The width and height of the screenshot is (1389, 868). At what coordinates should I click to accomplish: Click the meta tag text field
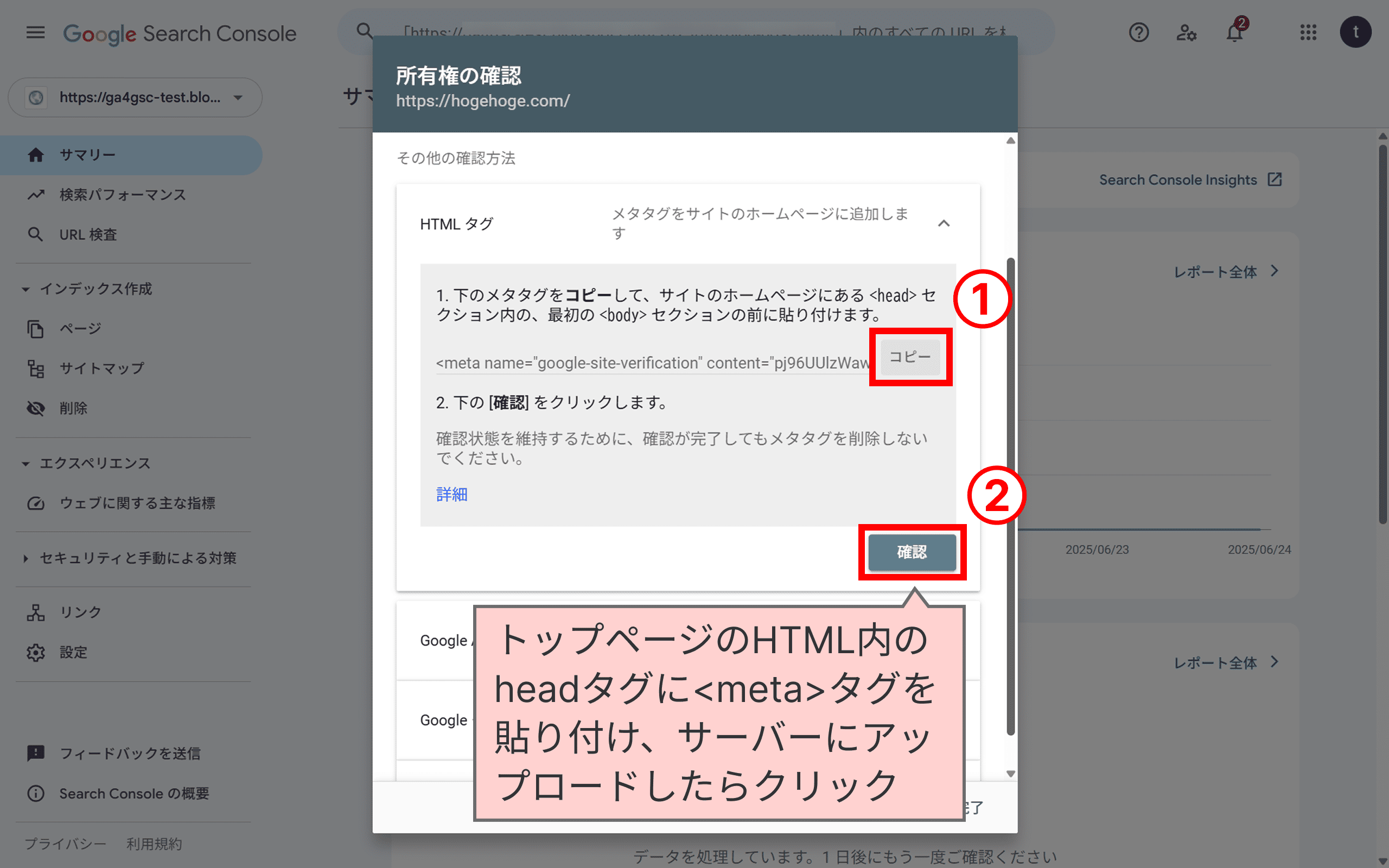pyautogui.click(x=653, y=363)
